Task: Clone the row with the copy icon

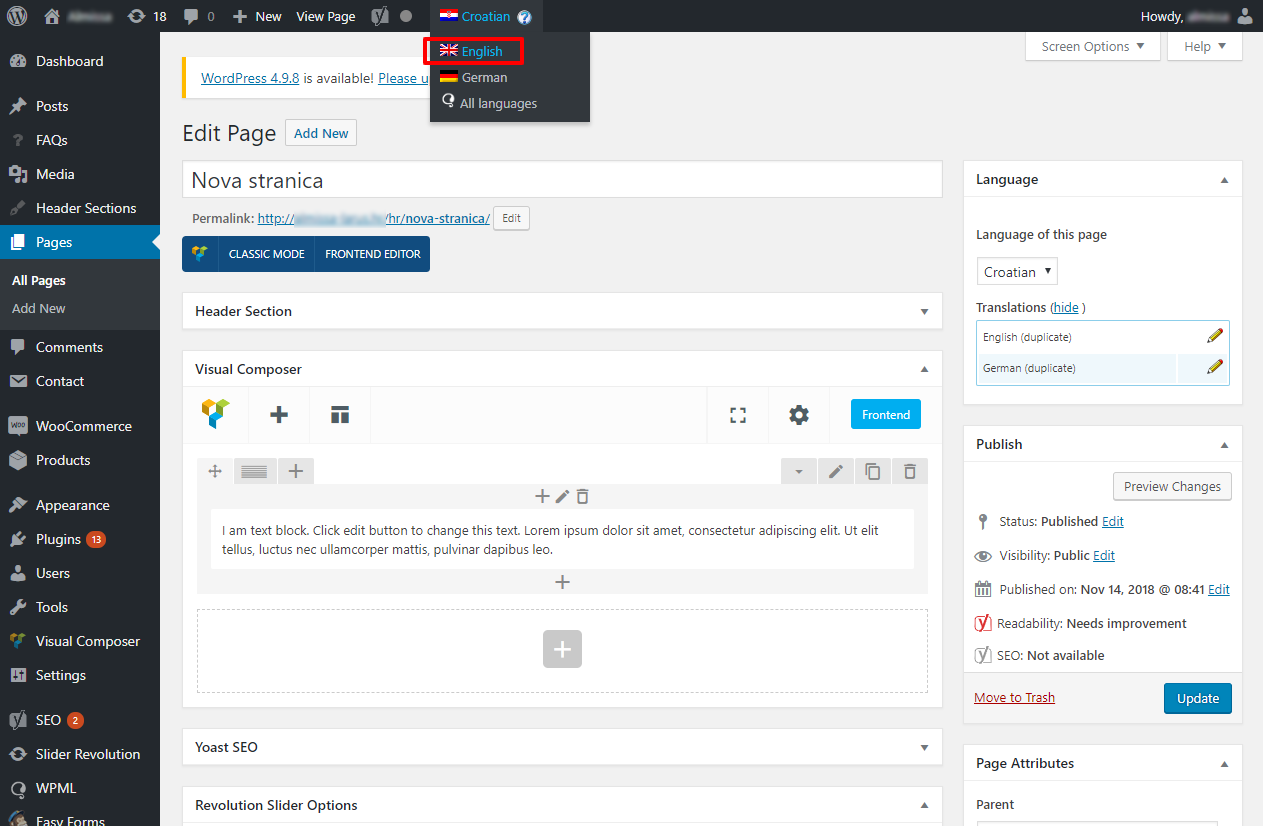Action: click(x=872, y=471)
